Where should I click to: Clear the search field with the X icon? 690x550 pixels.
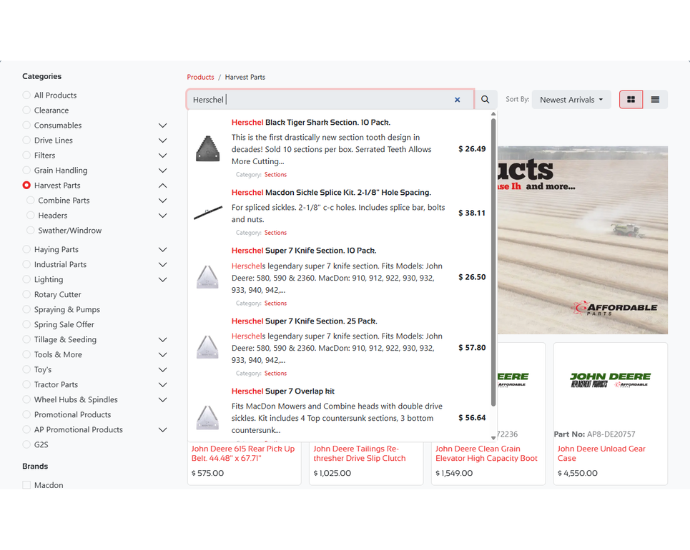pos(457,100)
